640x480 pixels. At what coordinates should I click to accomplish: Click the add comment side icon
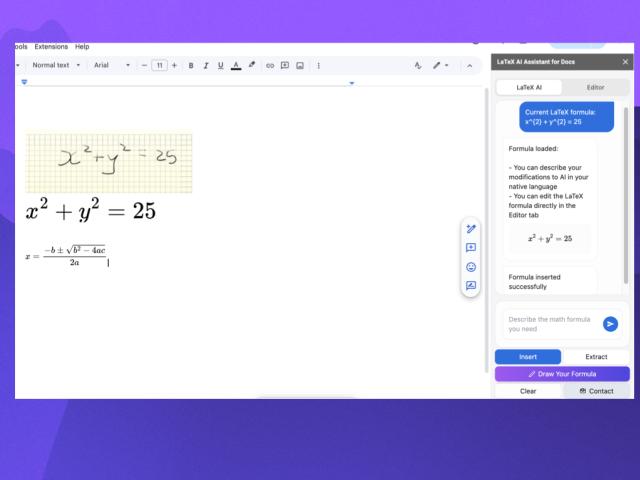click(471, 248)
